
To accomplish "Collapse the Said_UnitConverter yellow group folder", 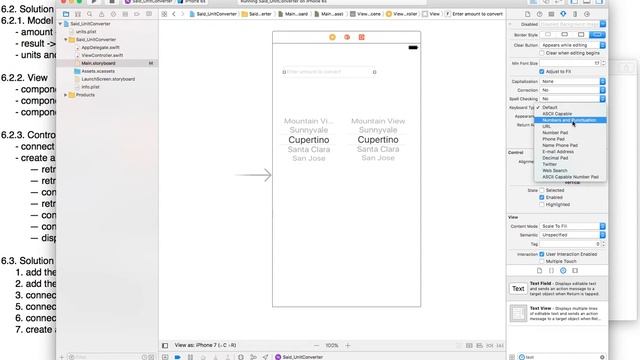I will pos(66,40).
